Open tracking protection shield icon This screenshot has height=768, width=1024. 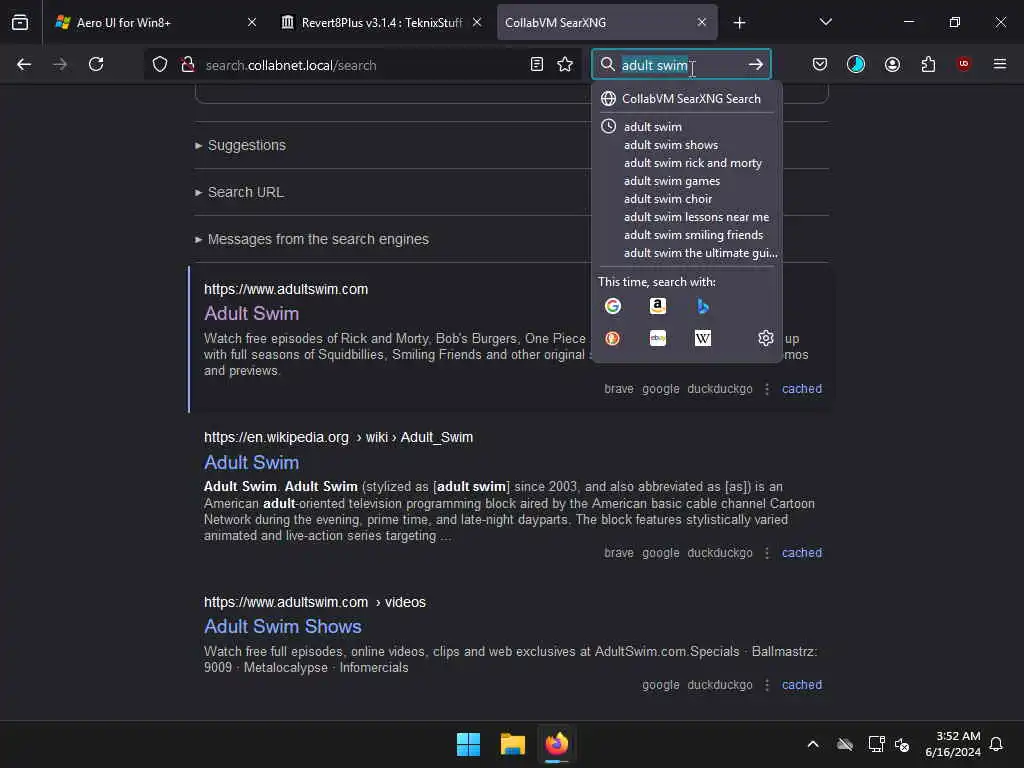point(160,64)
